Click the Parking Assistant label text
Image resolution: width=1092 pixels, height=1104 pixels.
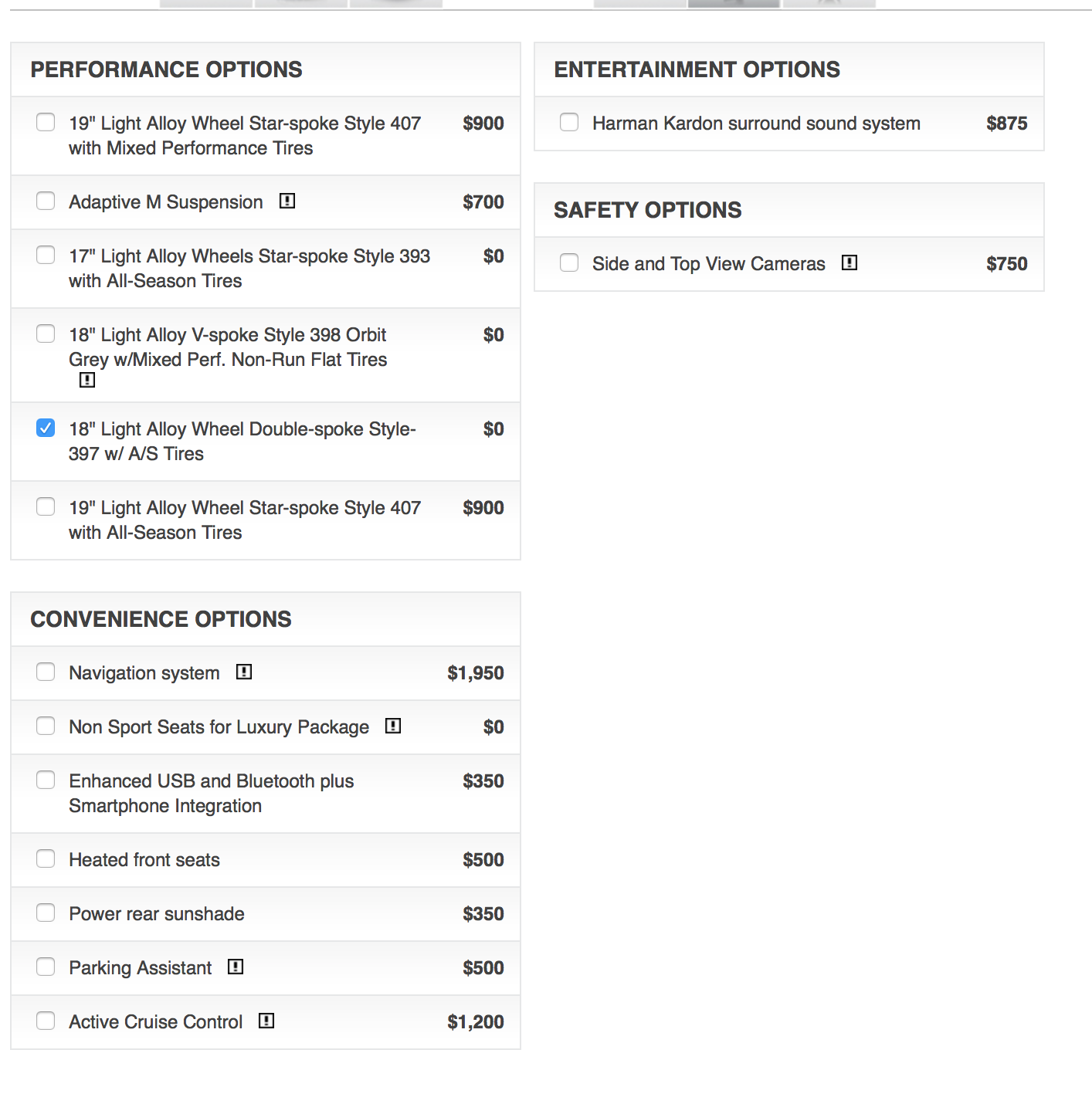pos(140,968)
